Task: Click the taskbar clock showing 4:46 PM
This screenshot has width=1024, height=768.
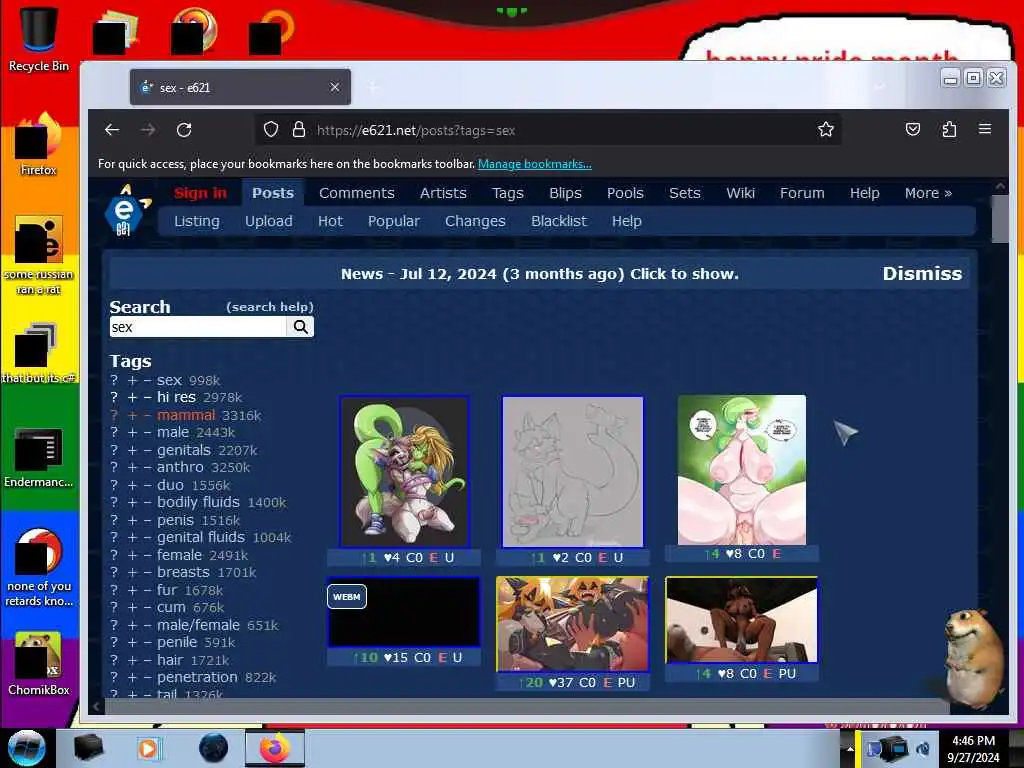Action: click(x=973, y=748)
